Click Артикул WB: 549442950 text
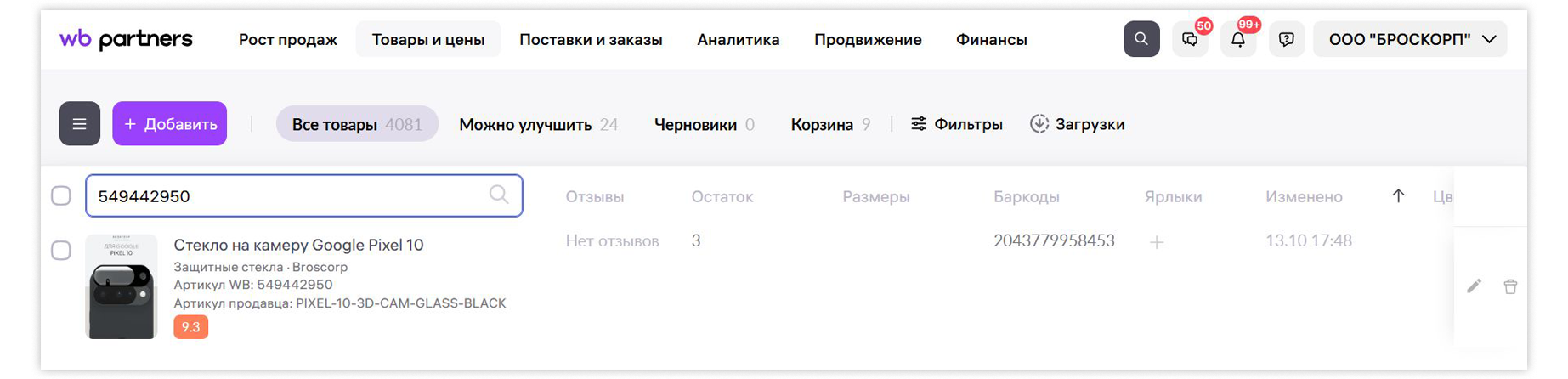The width and height of the screenshot is (1568, 379). (x=253, y=285)
